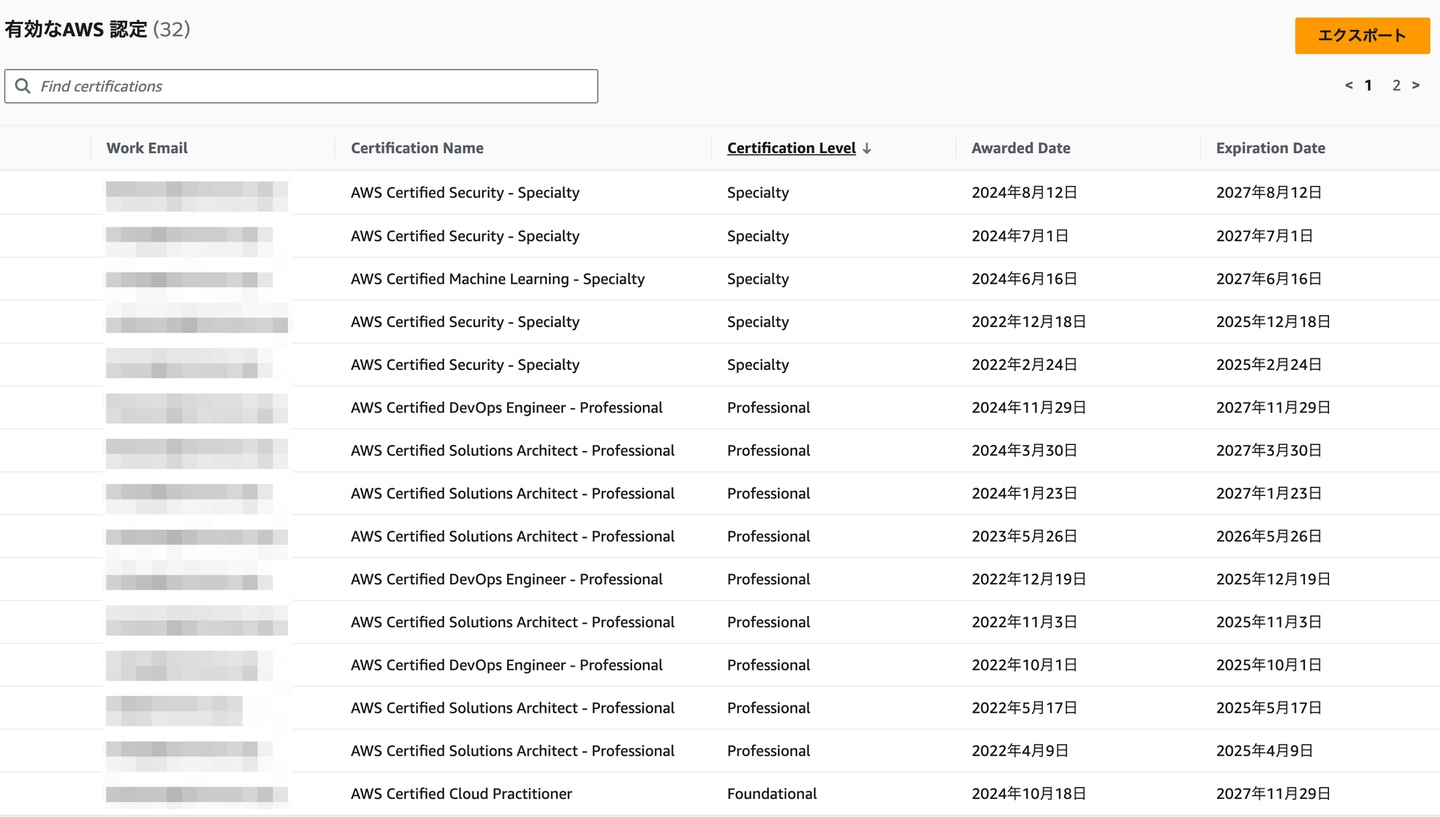Click the blurred email in first row

196,193
